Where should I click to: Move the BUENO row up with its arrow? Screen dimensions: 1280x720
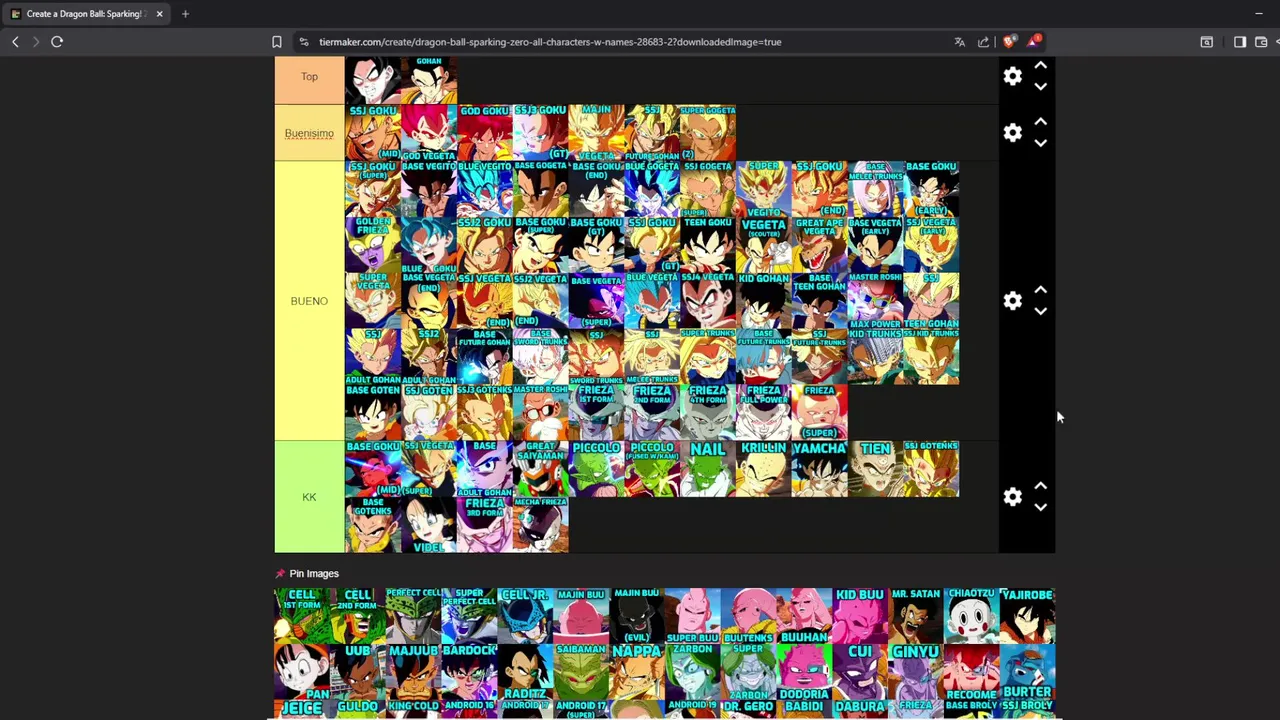tap(1040, 290)
